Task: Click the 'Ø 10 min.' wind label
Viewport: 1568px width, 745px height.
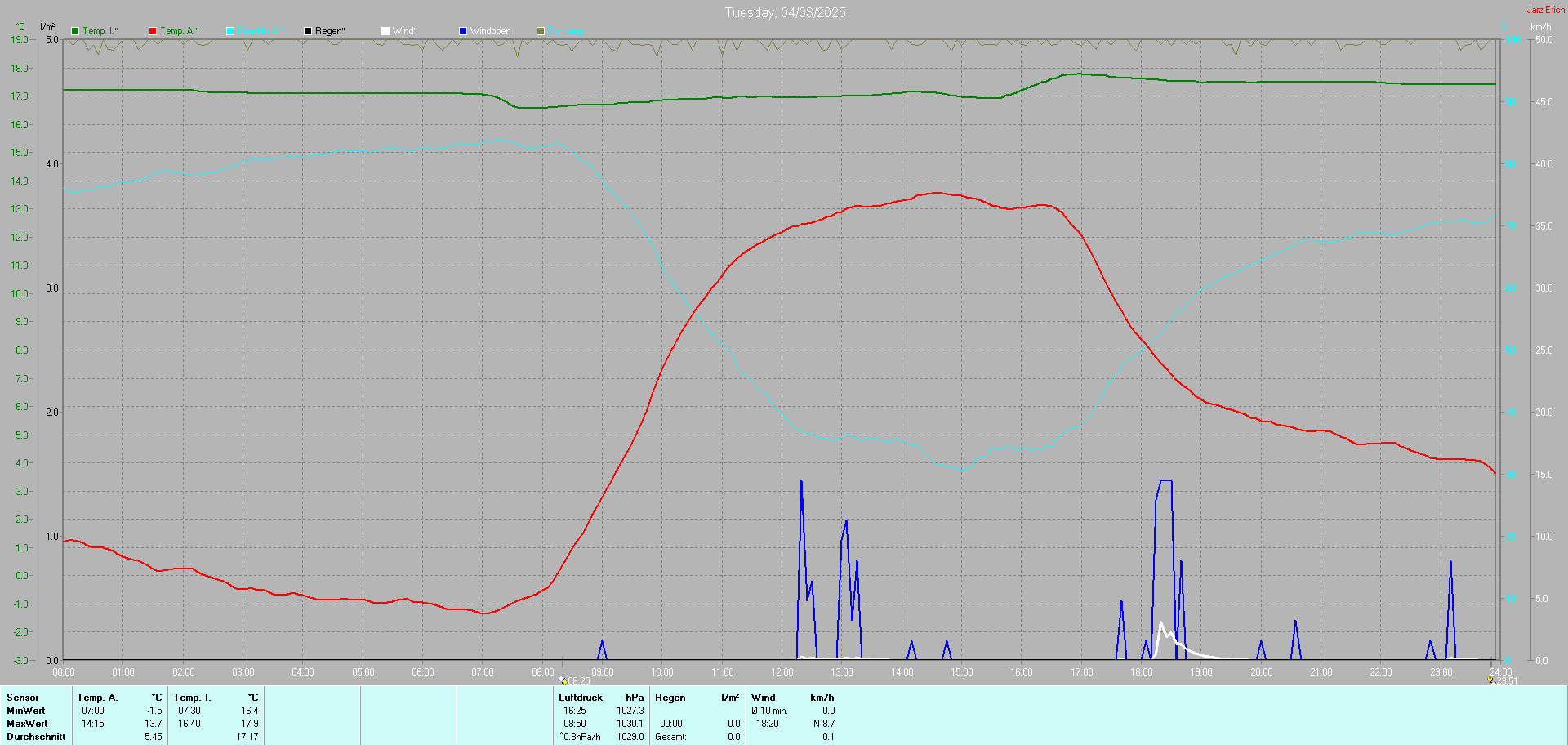Action: [x=769, y=711]
